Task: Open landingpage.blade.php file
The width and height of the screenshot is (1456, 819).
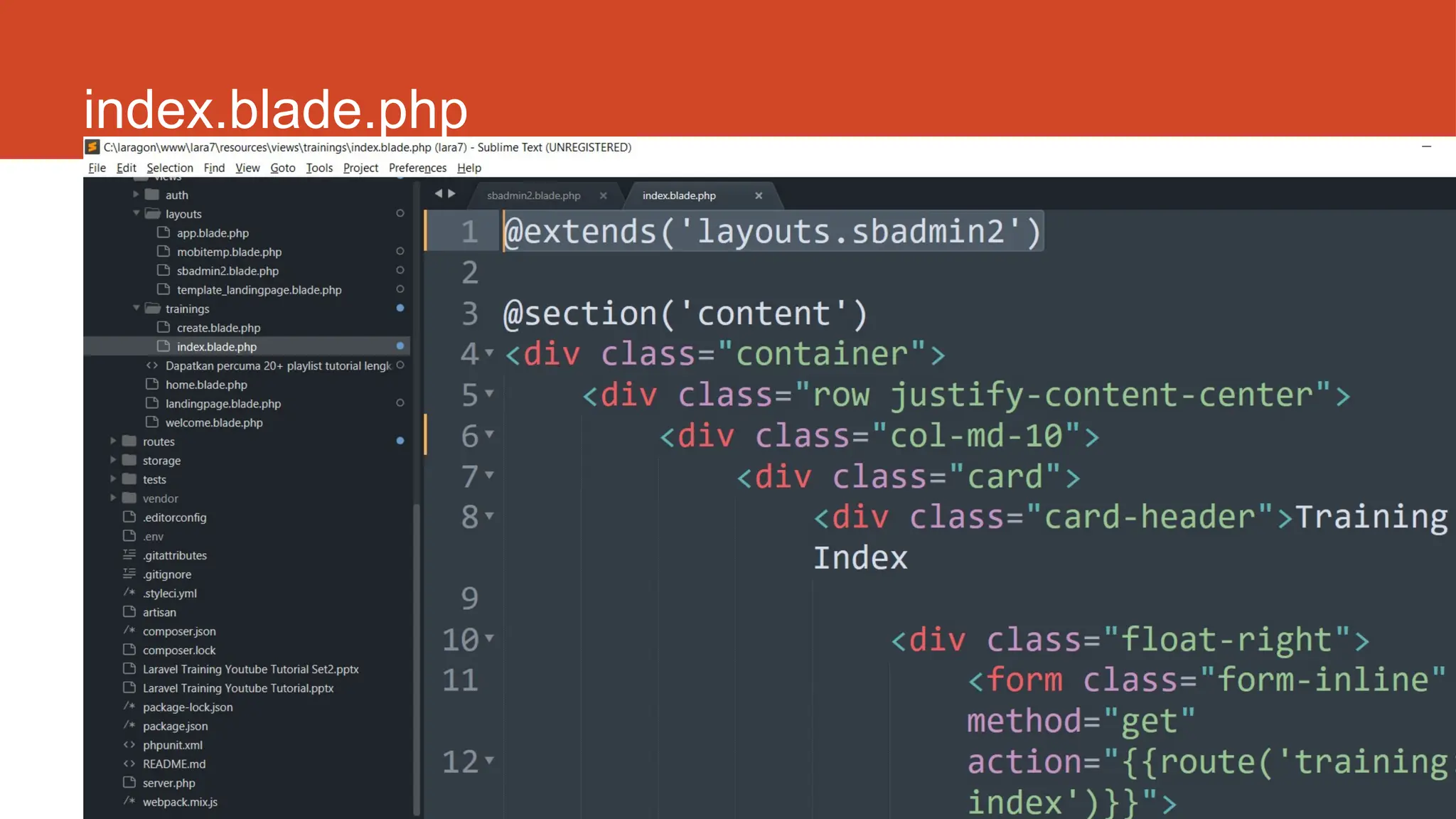Action: click(x=223, y=404)
